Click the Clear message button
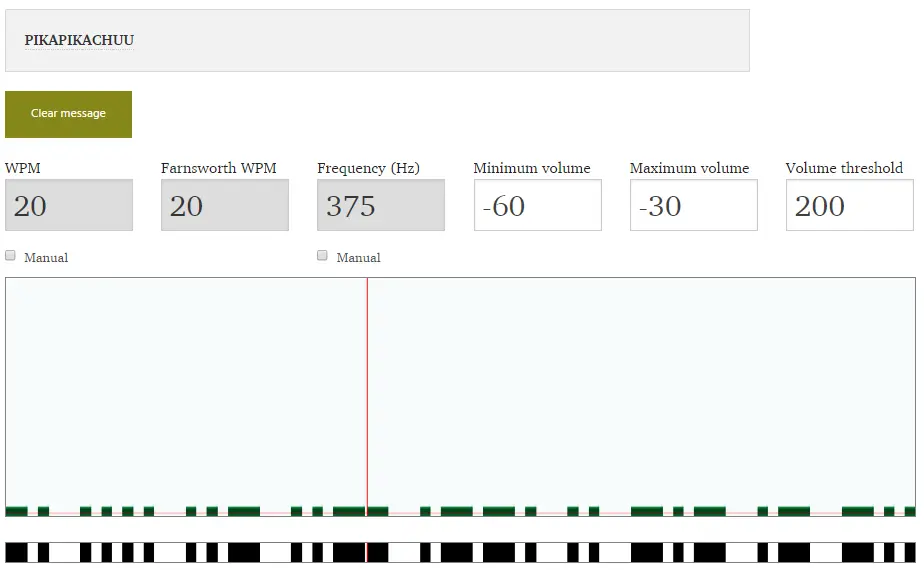This screenshot has width=924, height=570. (x=68, y=114)
